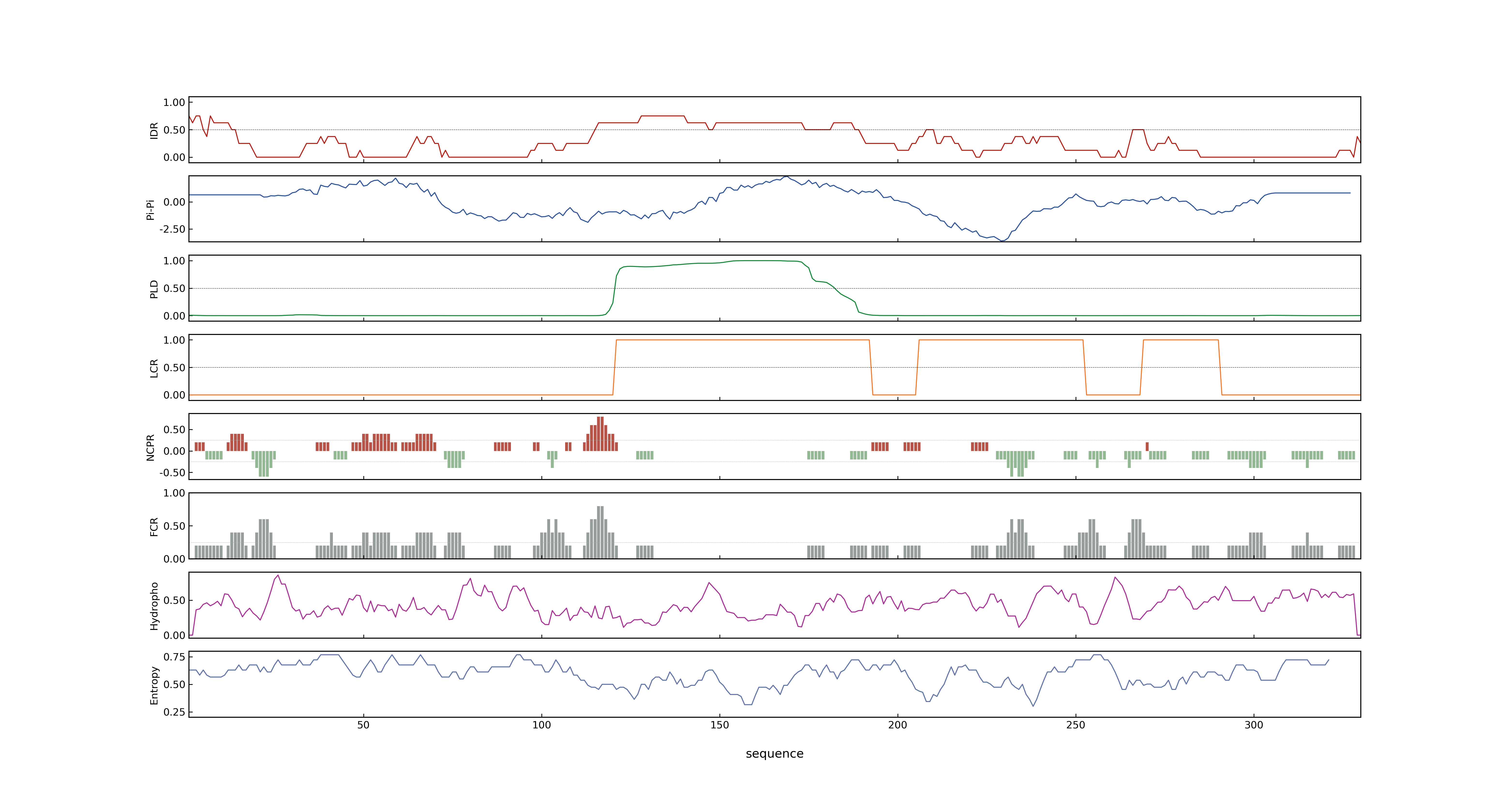Click the IDR y-axis label
The width and height of the screenshot is (1512, 806).
tap(154, 130)
